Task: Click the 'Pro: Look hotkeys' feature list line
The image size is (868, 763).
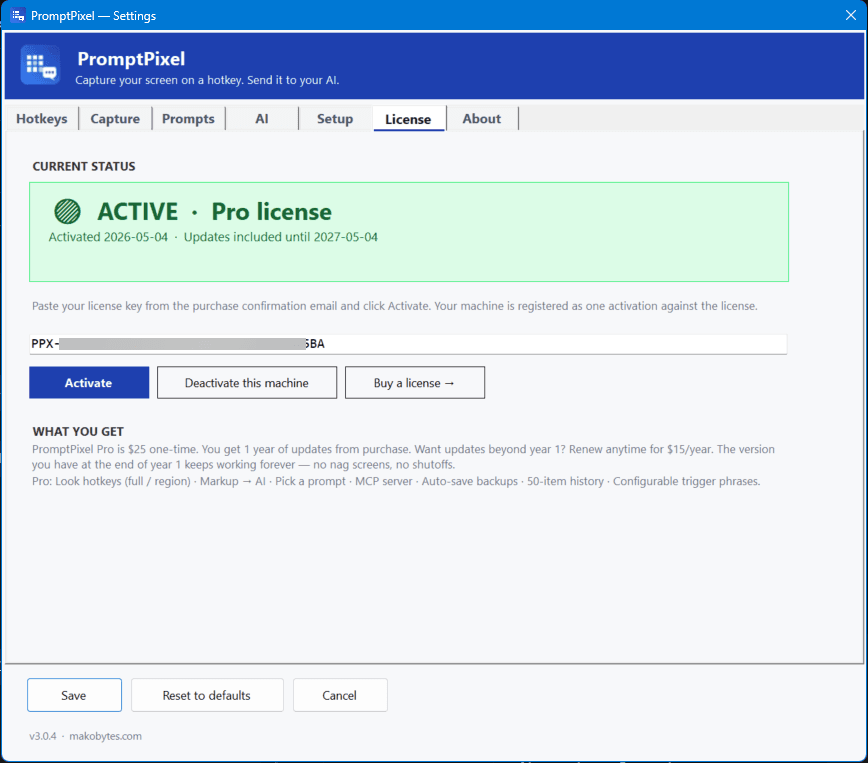Action: [396, 481]
